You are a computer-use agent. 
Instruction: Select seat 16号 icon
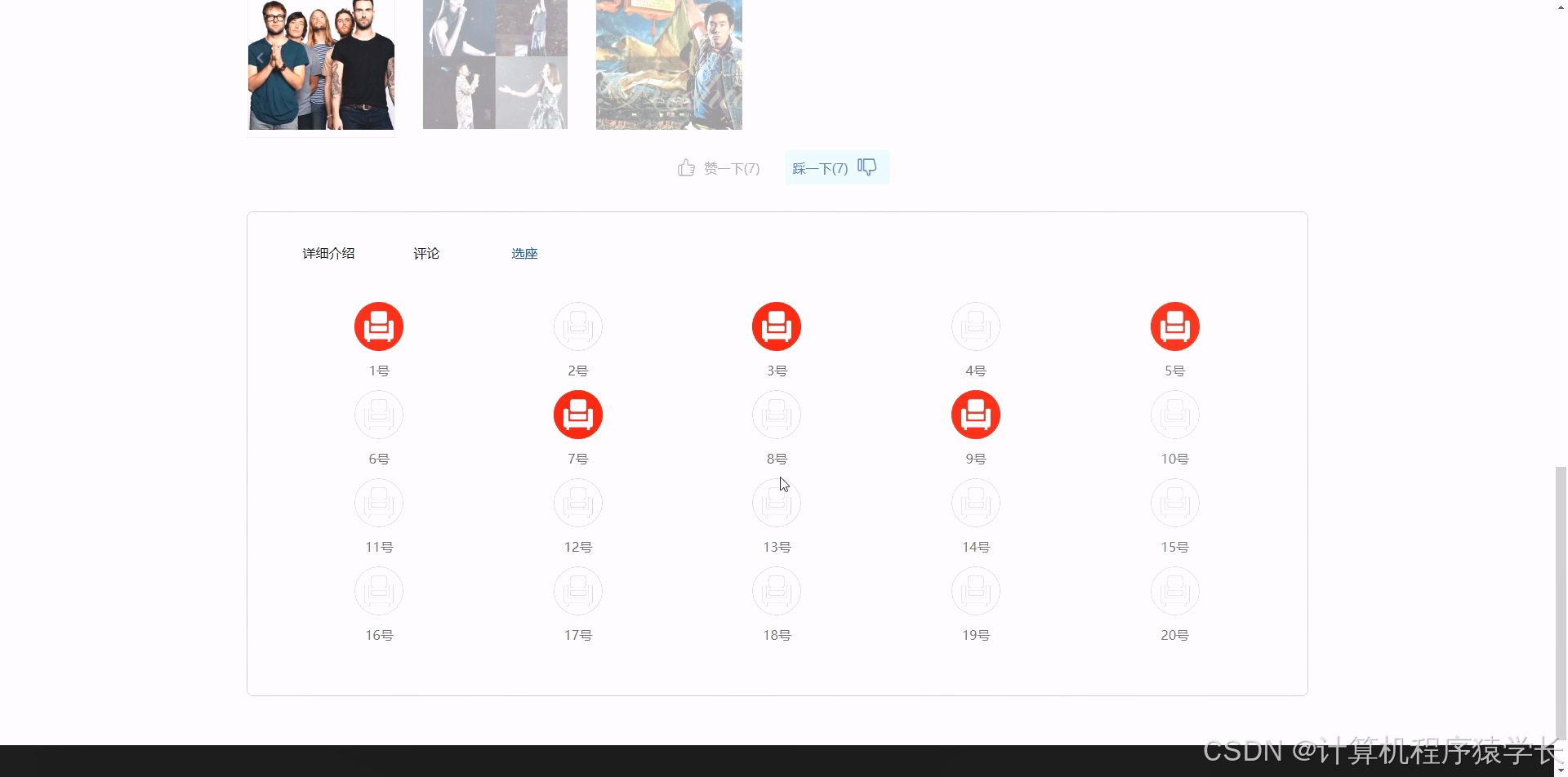point(379,591)
